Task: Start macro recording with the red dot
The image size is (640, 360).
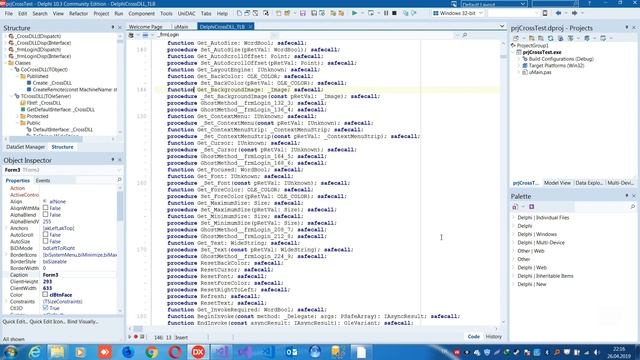Action: (x=136, y=337)
